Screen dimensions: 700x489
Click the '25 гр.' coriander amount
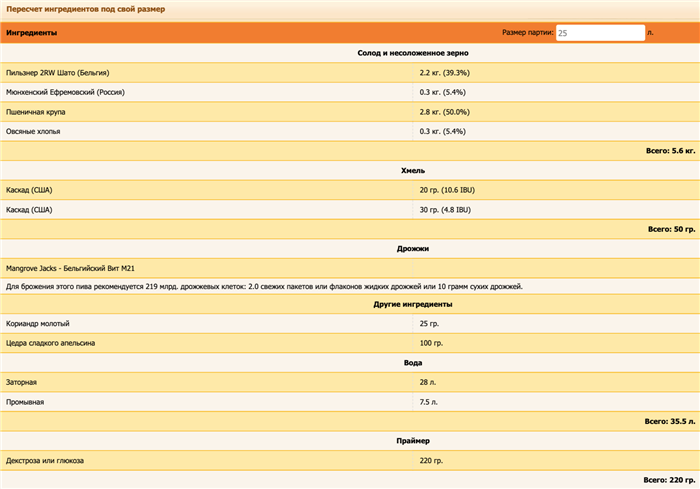(429, 324)
